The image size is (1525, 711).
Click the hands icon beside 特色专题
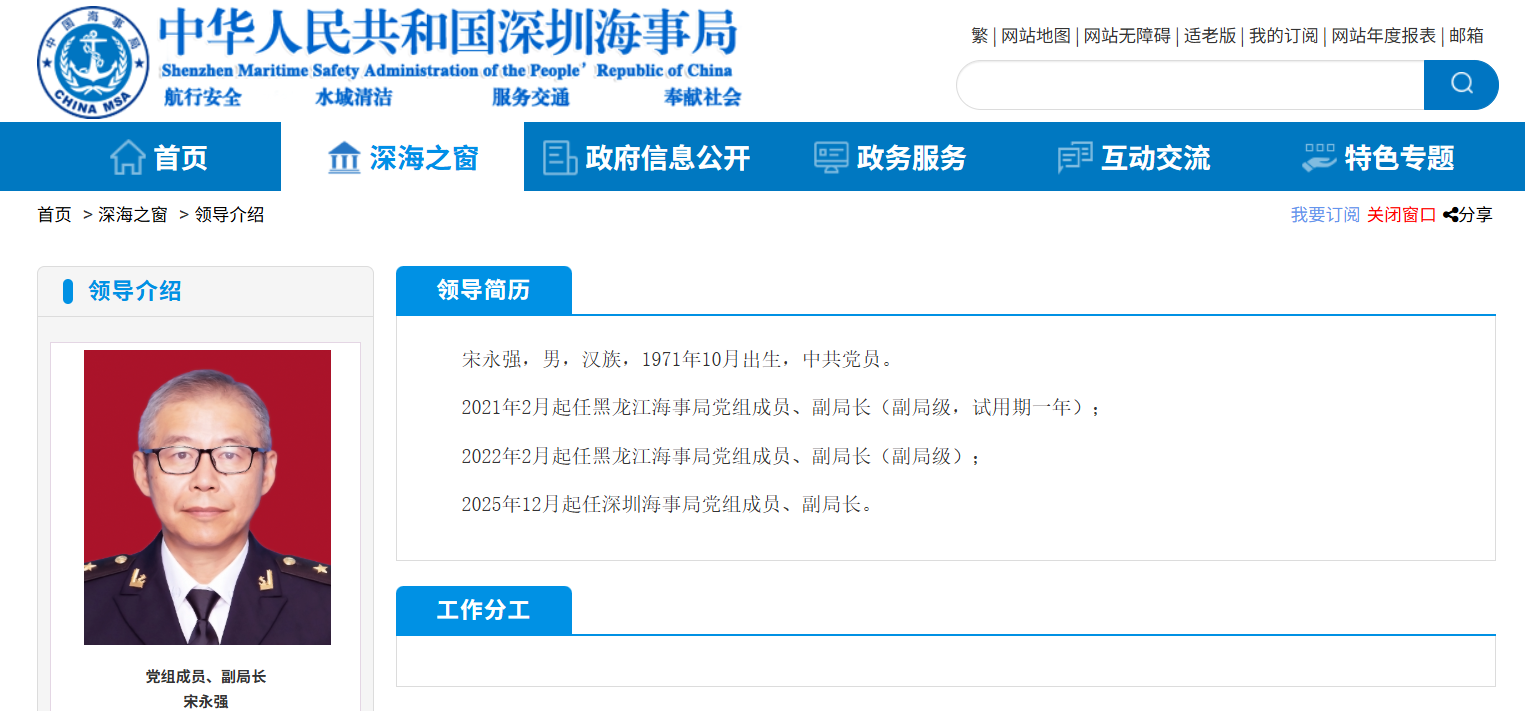pos(1320,157)
